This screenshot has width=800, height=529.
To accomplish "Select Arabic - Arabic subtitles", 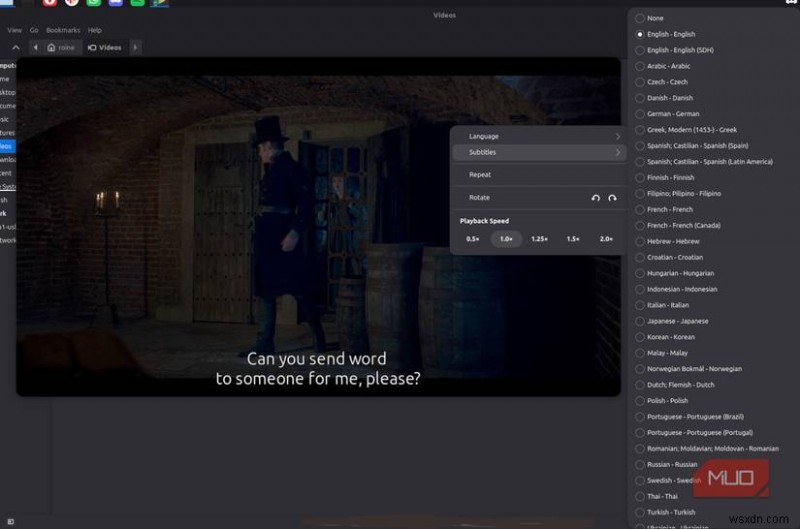I will [x=663, y=66].
